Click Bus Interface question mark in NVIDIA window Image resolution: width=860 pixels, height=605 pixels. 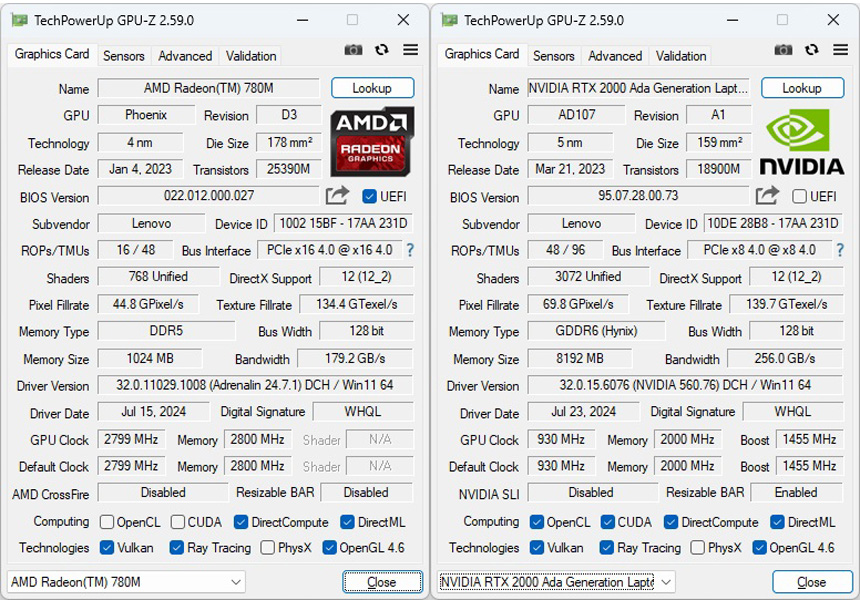840,250
